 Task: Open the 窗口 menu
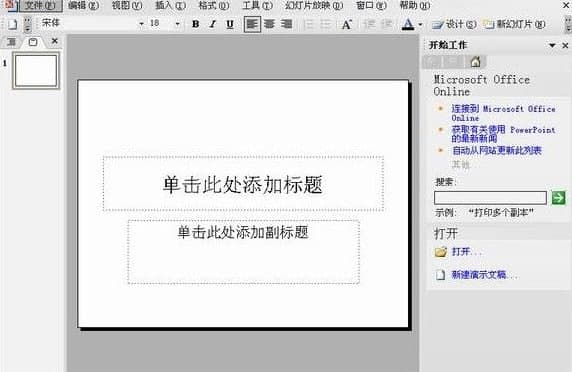click(371, 5)
